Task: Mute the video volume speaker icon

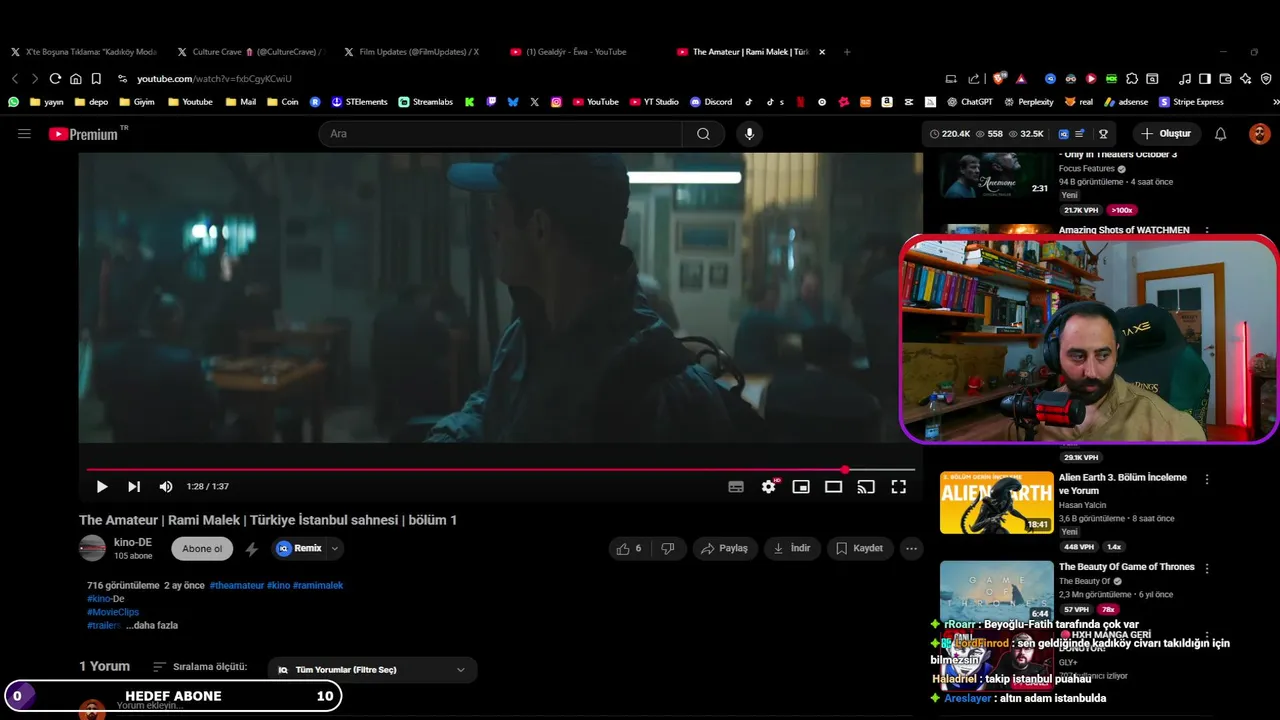Action: [x=166, y=487]
